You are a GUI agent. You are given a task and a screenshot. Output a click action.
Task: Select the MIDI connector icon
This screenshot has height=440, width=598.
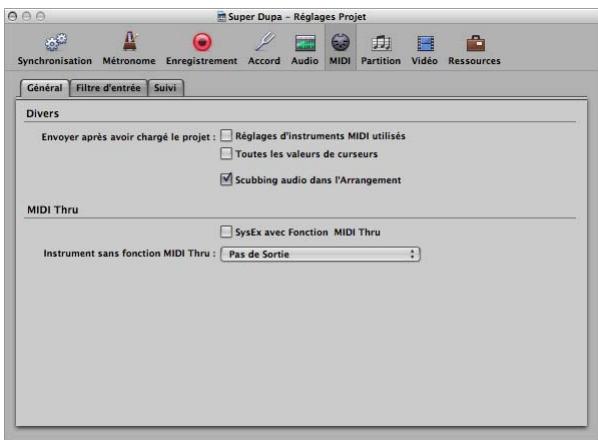pos(340,42)
